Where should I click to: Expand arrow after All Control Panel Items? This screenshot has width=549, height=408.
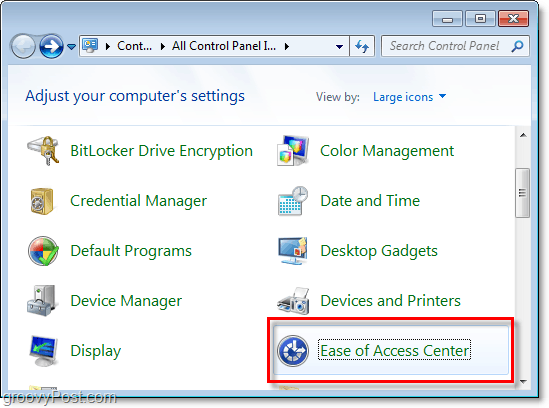(x=287, y=46)
